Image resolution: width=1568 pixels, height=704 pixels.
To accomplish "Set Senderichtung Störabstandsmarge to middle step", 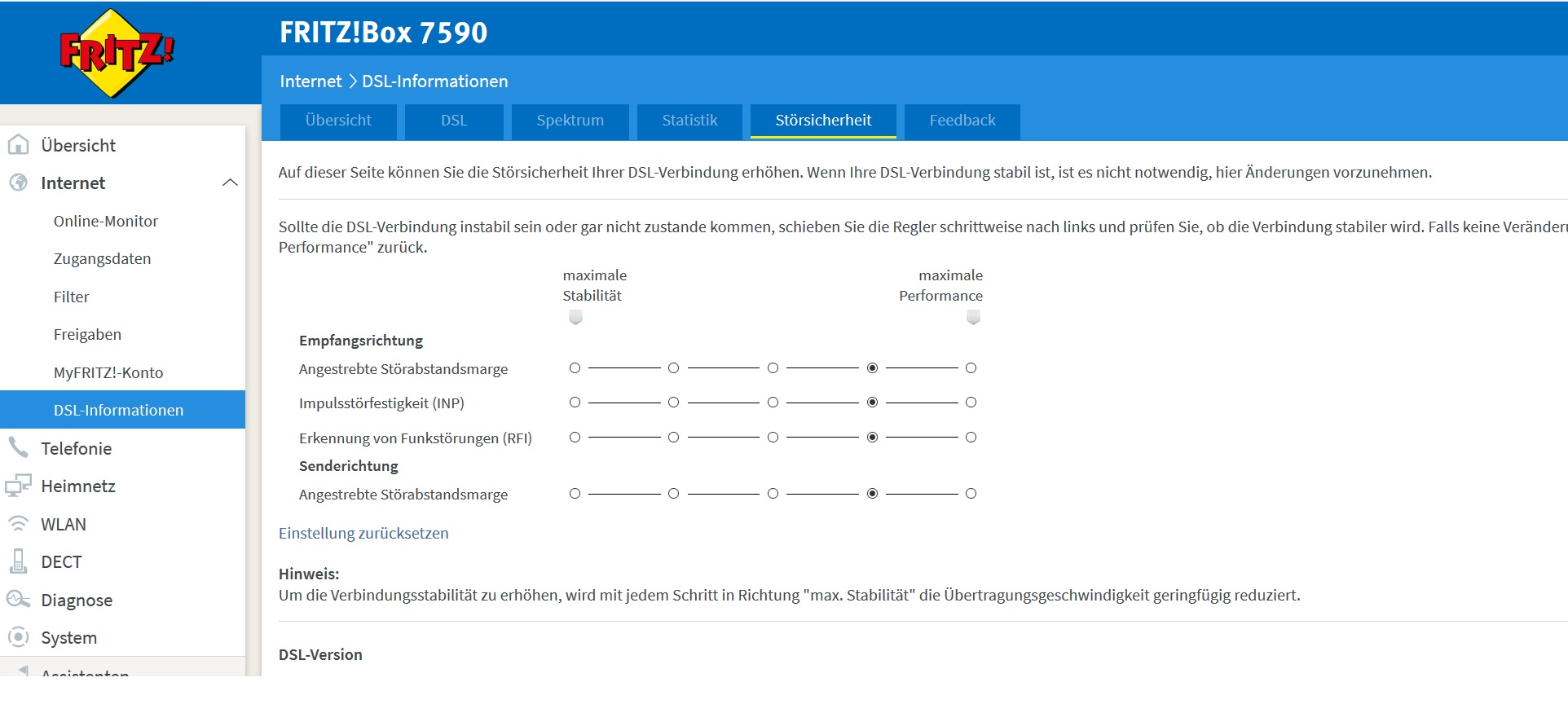I will click(773, 494).
